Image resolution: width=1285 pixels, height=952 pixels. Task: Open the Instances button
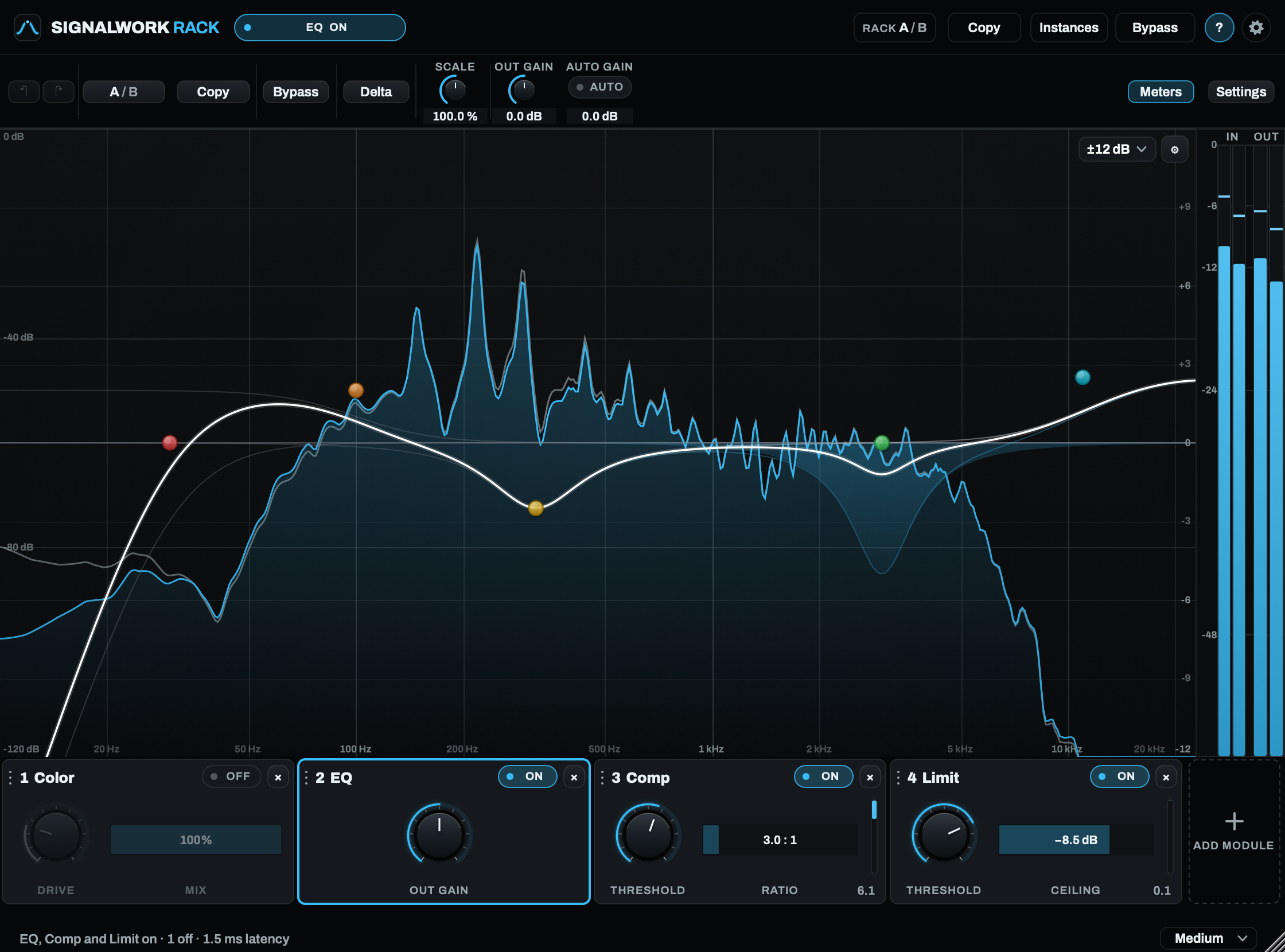(1068, 28)
